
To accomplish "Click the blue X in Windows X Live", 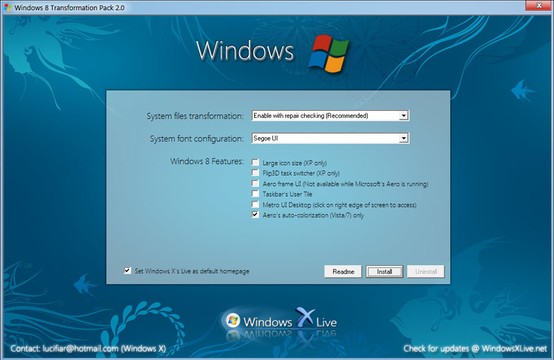I will pyautogui.click(x=304, y=316).
